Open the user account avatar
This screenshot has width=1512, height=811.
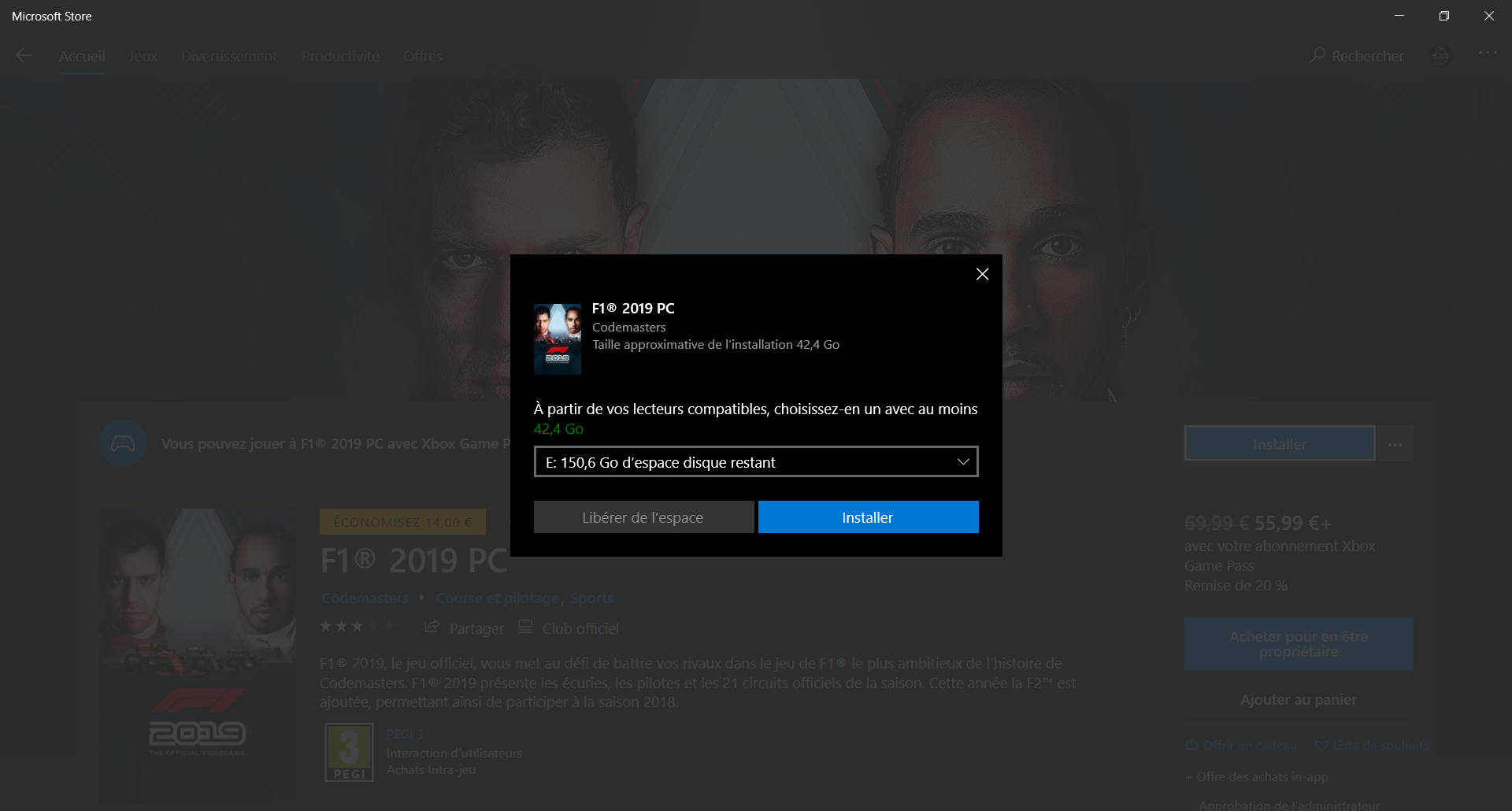tap(1440, 55)
